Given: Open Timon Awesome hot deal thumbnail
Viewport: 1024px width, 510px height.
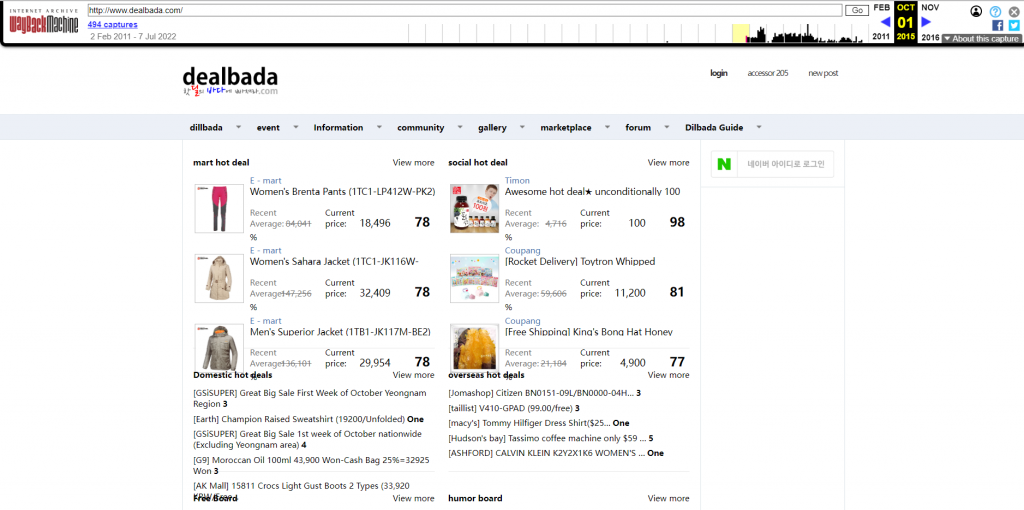Looking at the screenshot, I should point(475,208).
